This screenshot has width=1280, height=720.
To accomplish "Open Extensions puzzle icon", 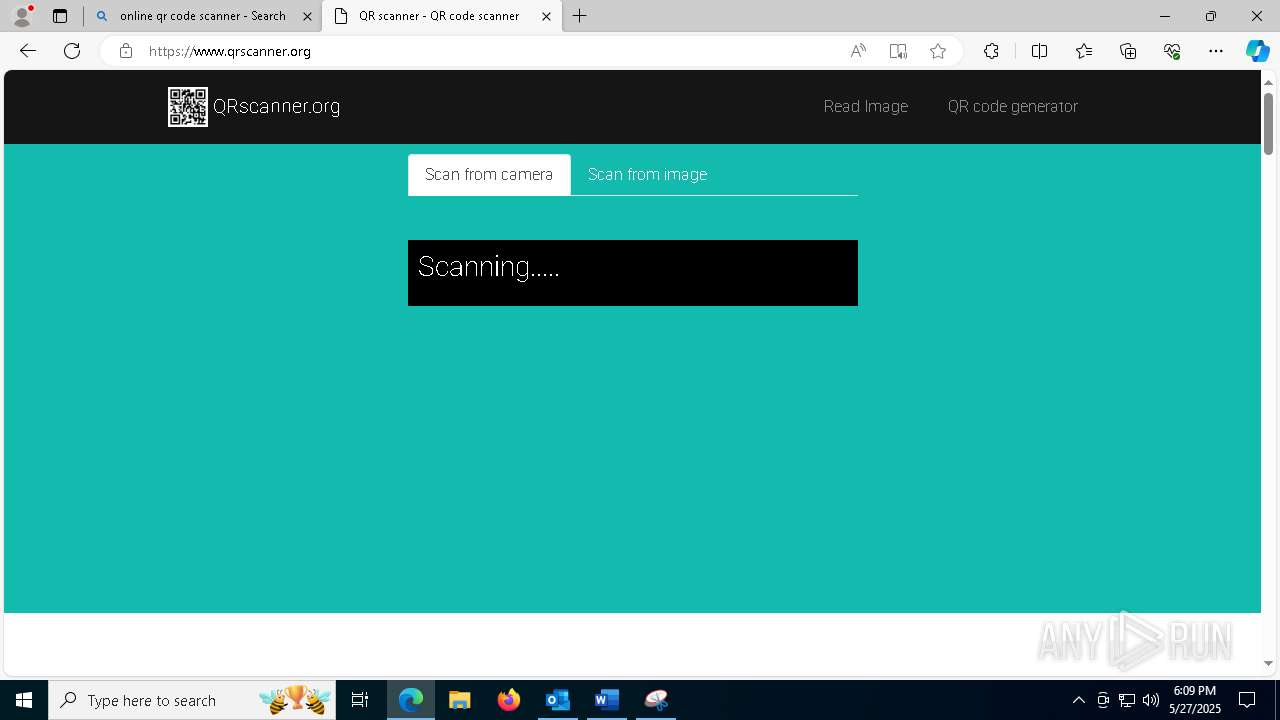I will (x=991, y=51).
